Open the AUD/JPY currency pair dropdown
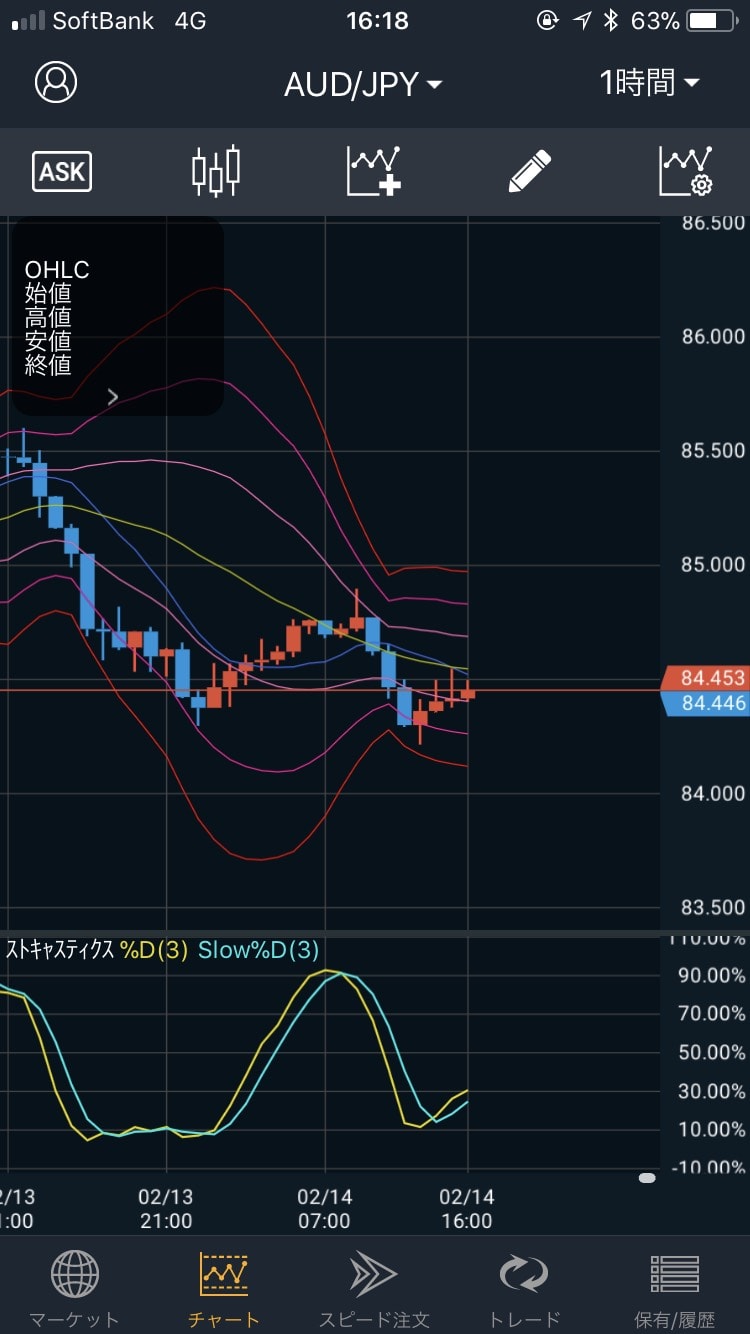The image size is (750, 1334). pos(363,84)
